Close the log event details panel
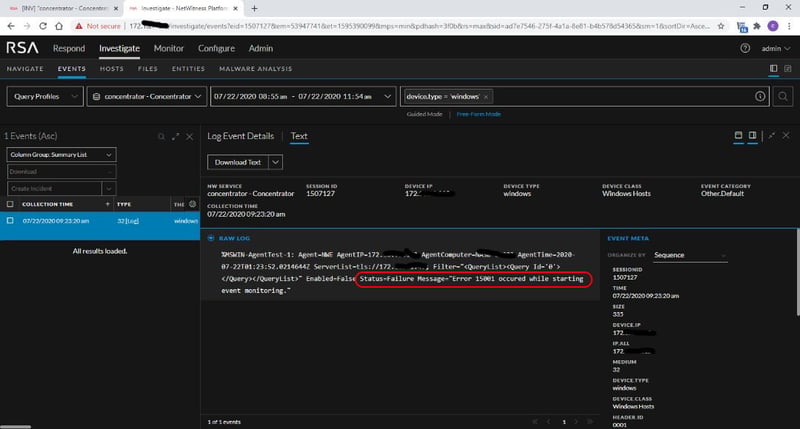 click(786, 135)
